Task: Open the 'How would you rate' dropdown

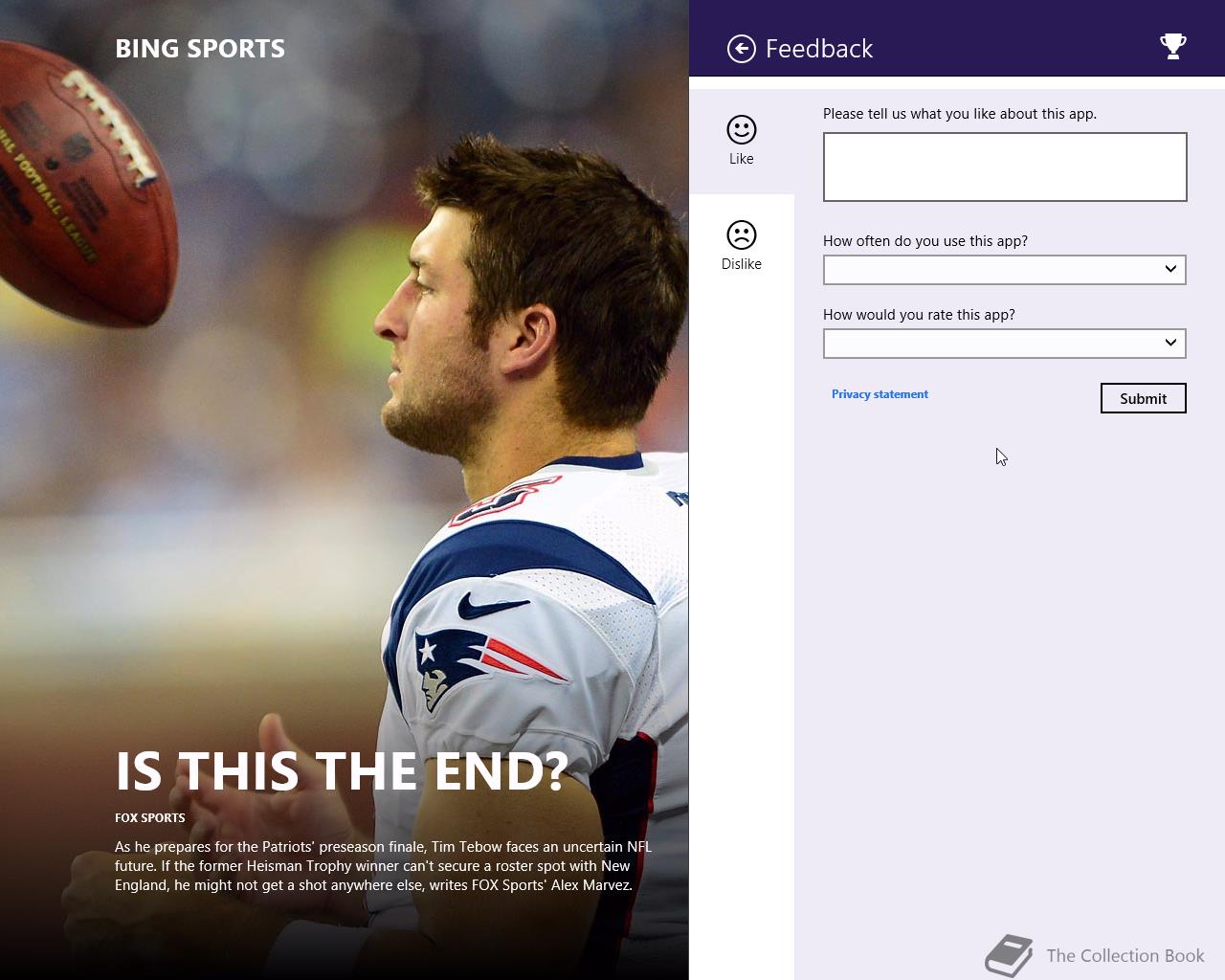Action: [1005, 344]
